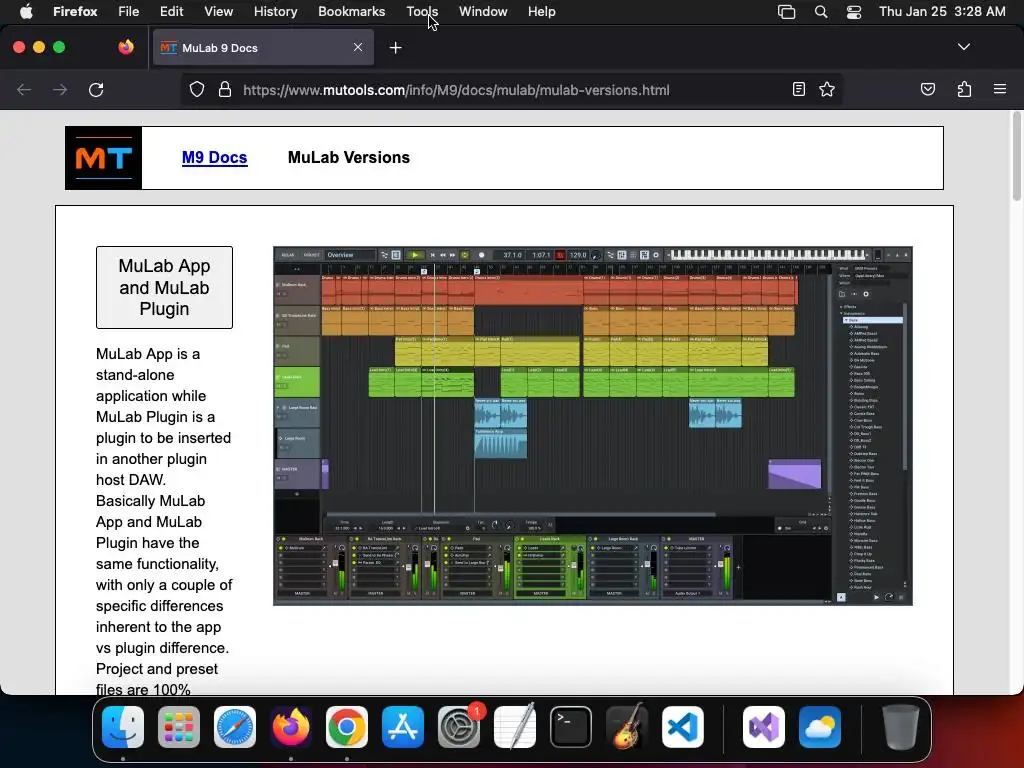Open the tracking protection shield icon
The width and height of the screenshot is (1024, 768).
[197, 90]
